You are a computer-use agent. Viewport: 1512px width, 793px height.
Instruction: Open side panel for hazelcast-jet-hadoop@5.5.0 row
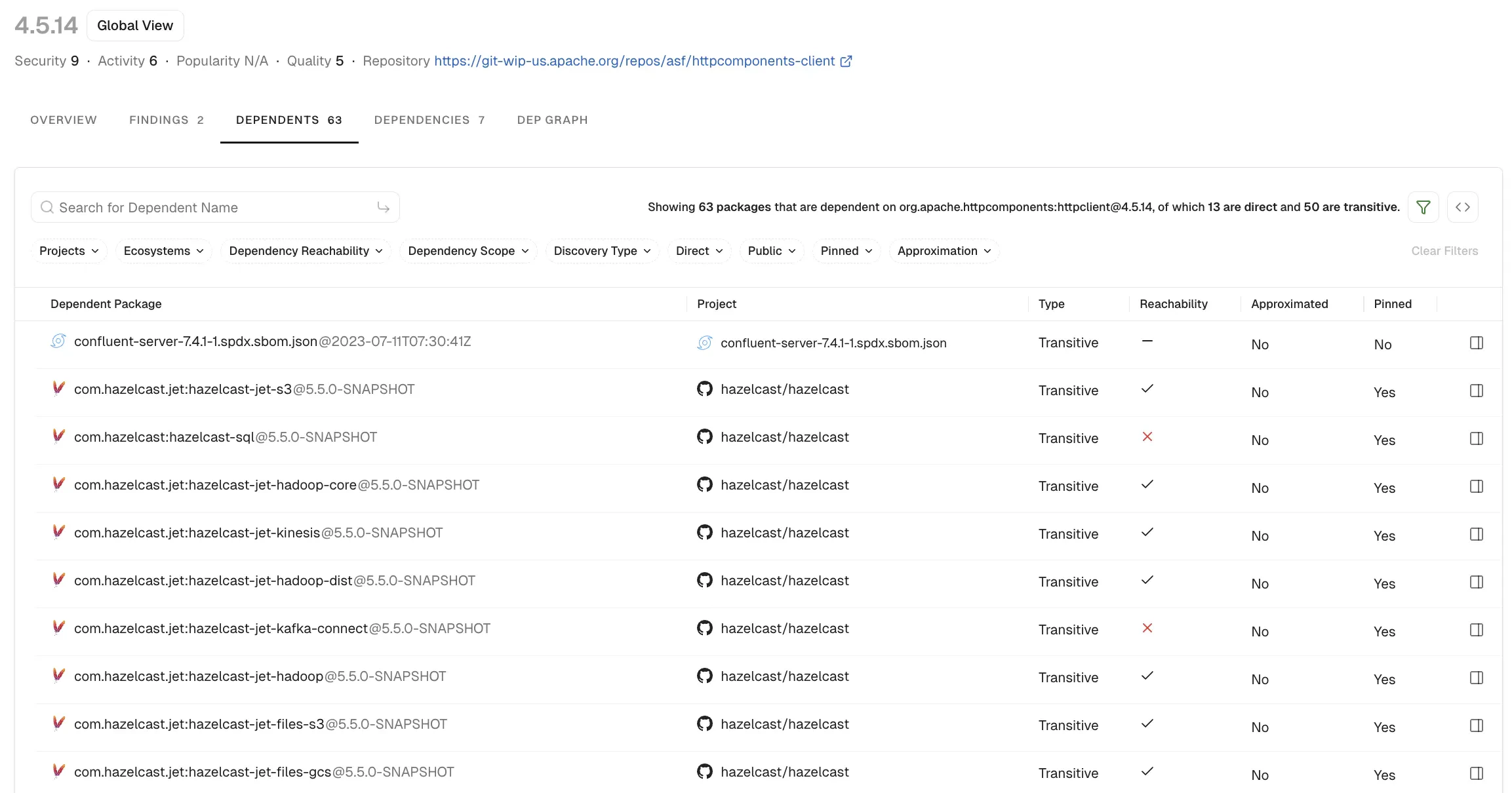[1476, 678]
